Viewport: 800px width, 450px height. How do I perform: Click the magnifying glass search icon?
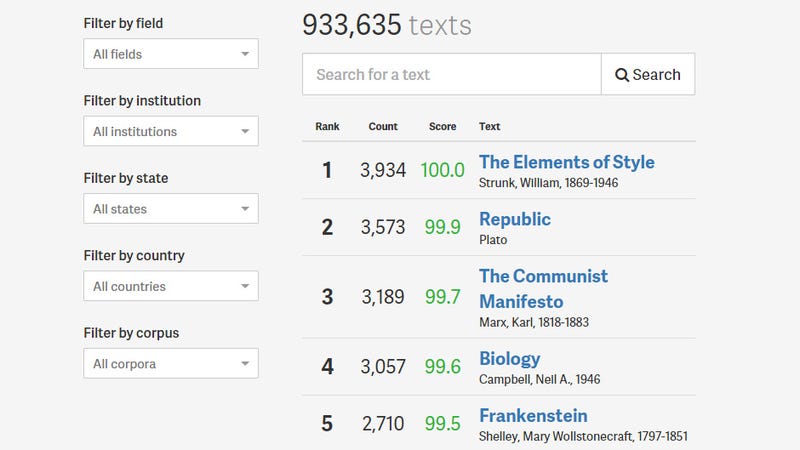(621, 75)
